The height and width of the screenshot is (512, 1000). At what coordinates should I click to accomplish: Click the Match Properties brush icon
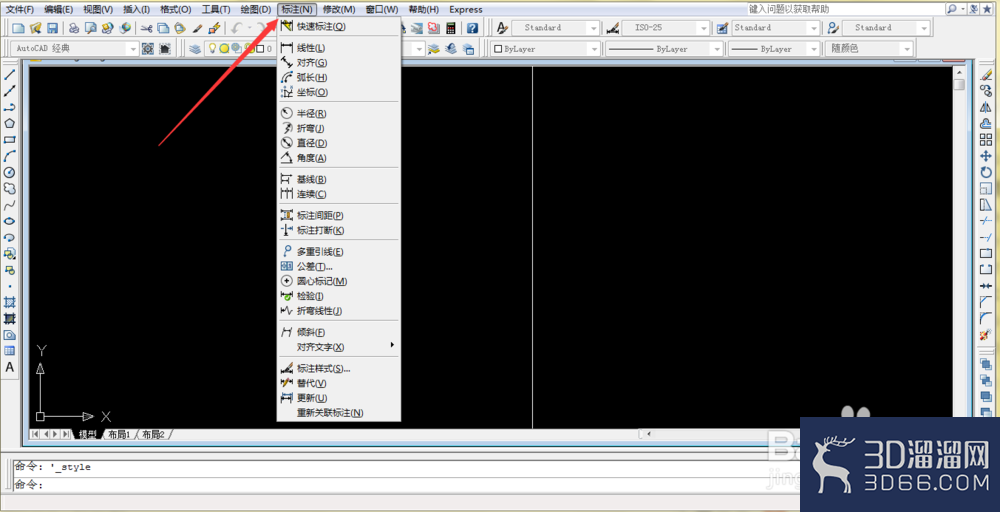197,28
